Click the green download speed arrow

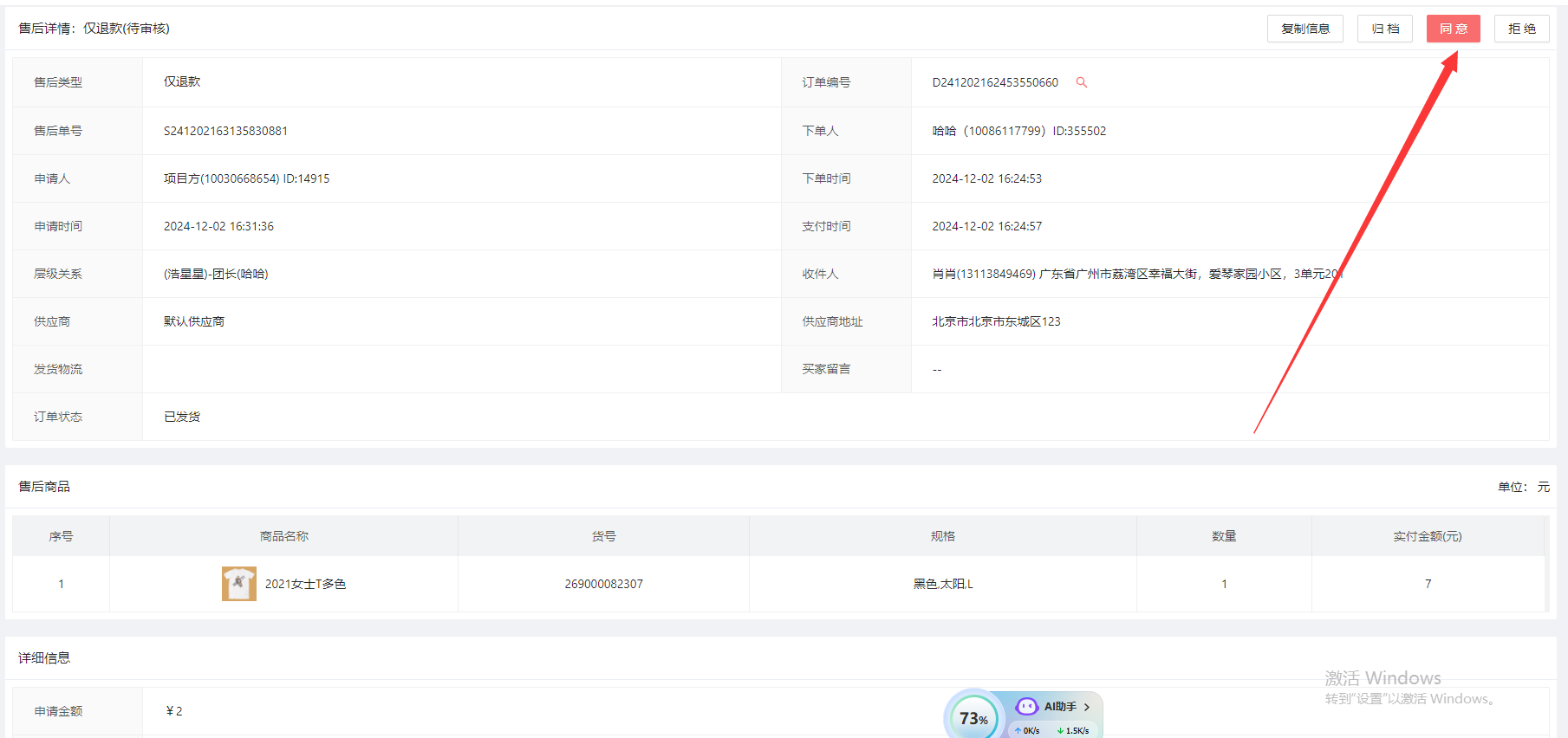(1060, 731)
